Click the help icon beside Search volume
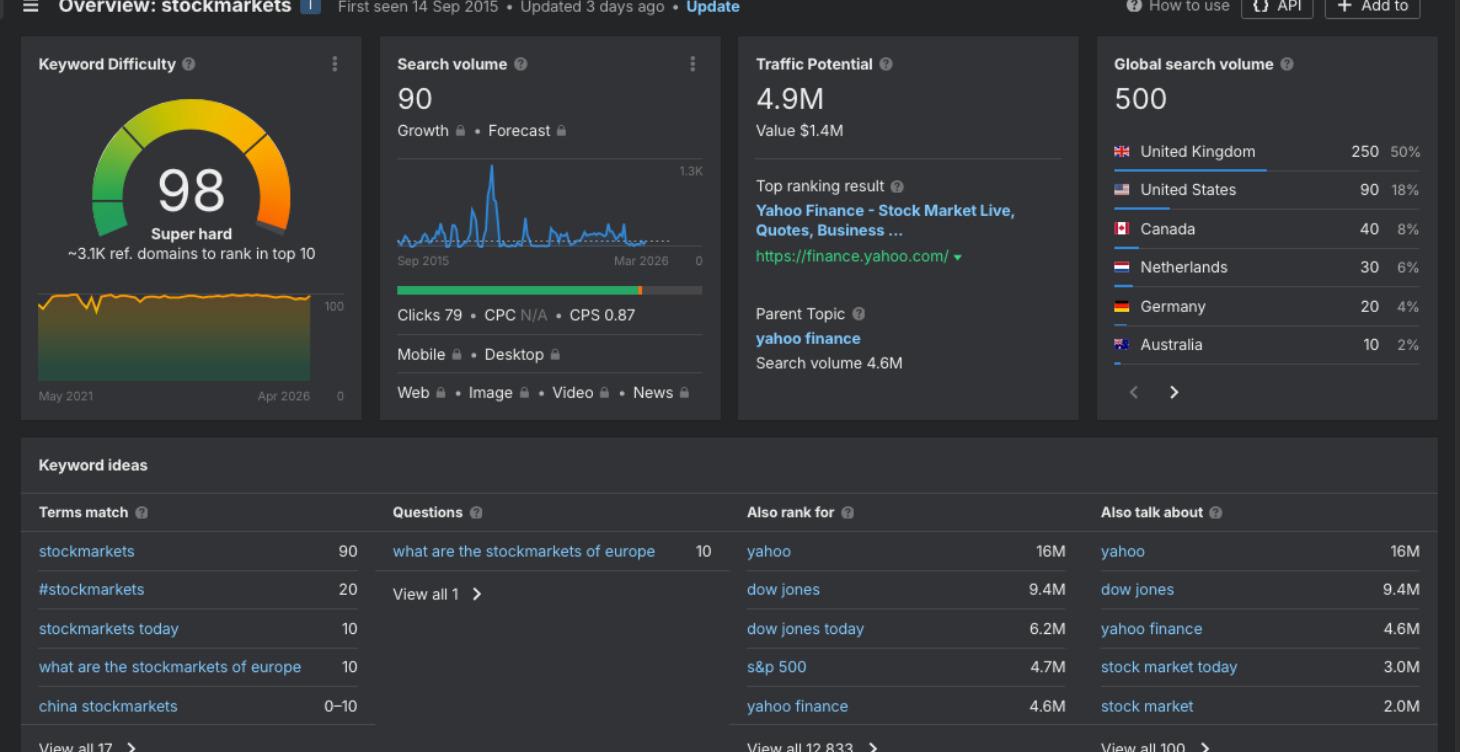The image size is (1460, 752). [521, 64]
